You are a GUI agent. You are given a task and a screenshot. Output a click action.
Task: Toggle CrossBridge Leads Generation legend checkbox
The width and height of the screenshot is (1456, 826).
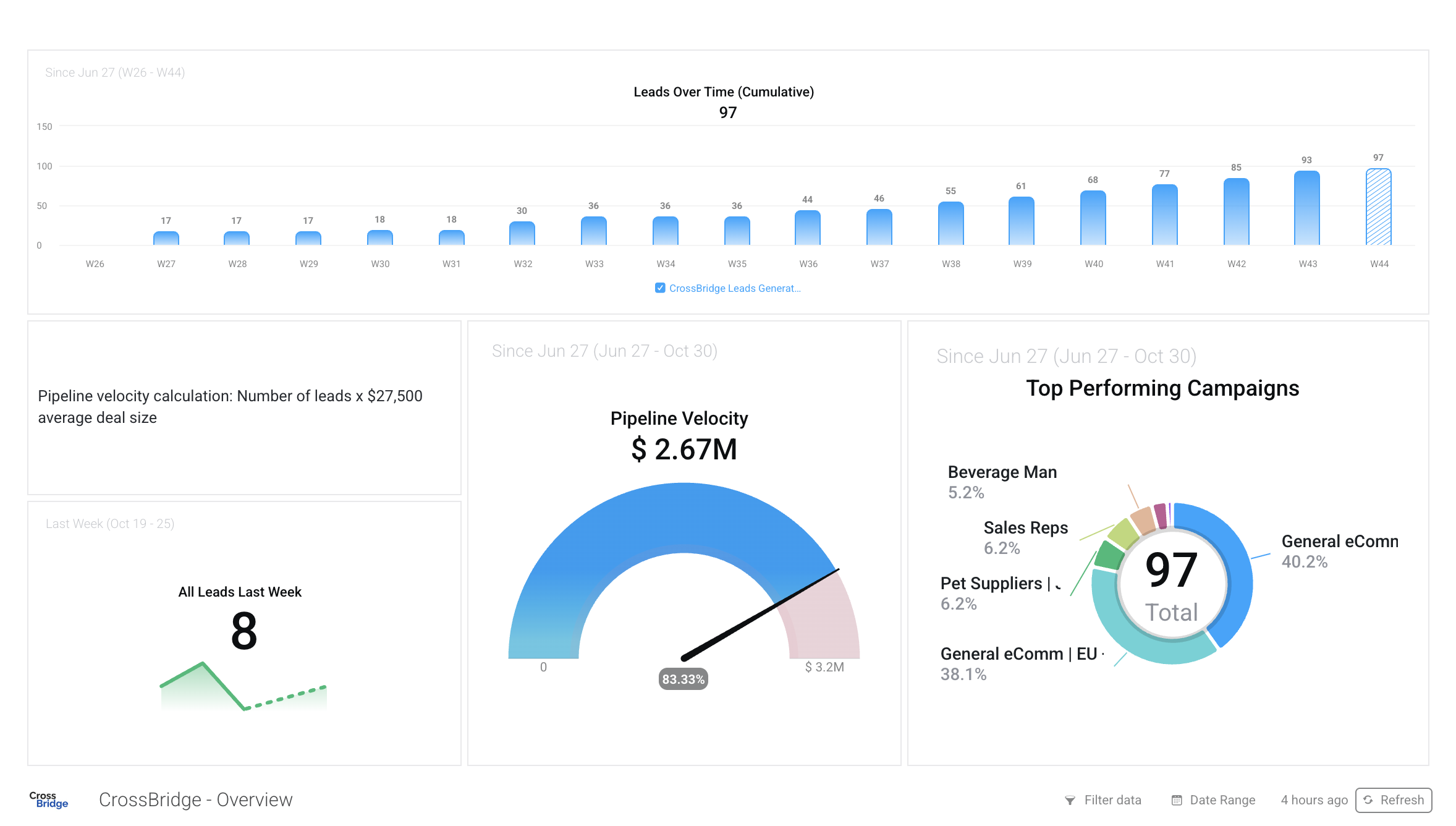(x=660, y=288)
